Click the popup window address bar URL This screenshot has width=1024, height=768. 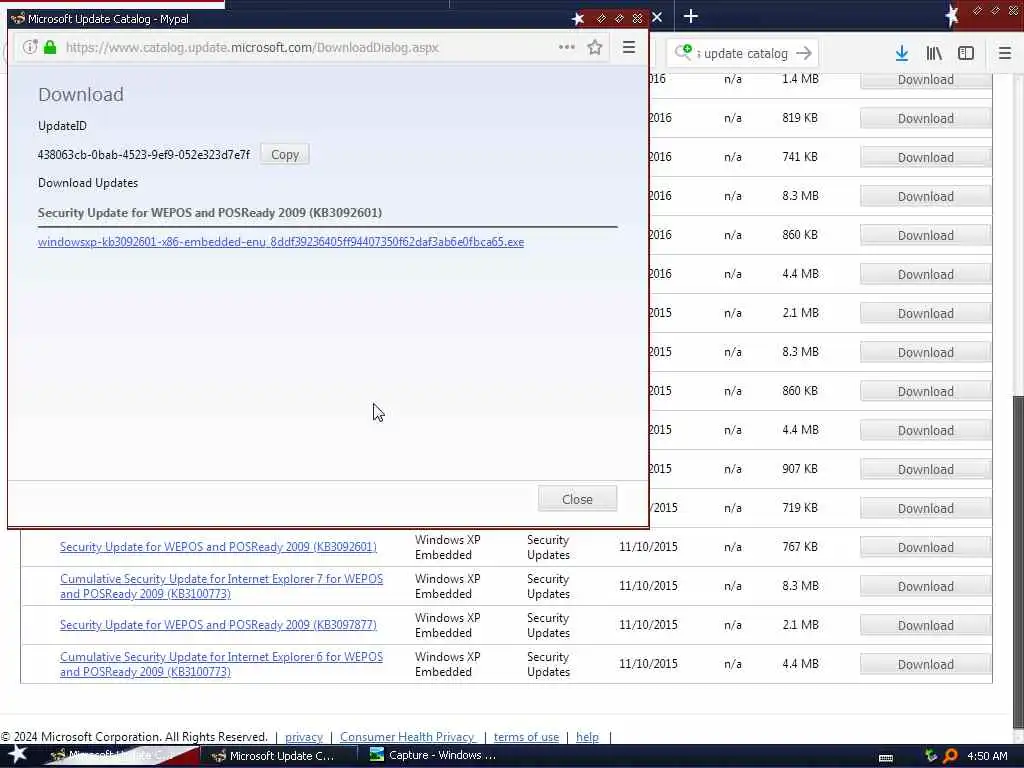(252, 48)
